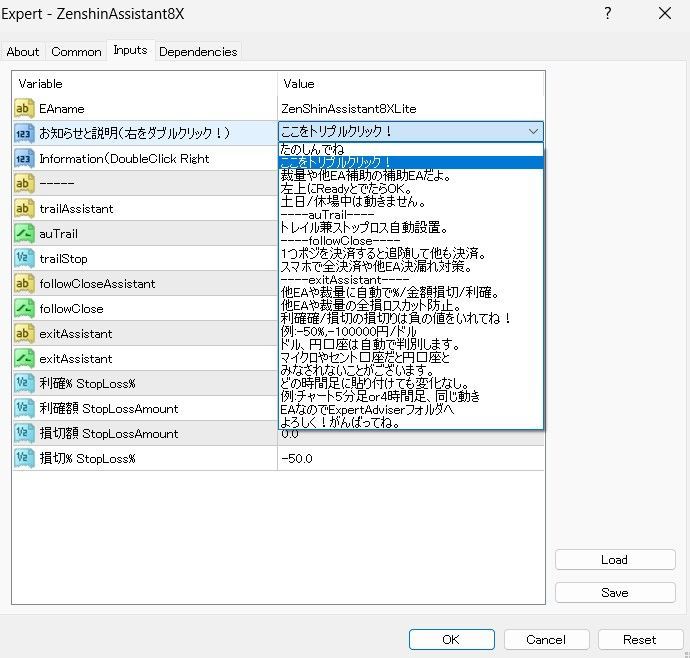Click the icon next to 利確% StopLoss%

click(x=24, y=383)
